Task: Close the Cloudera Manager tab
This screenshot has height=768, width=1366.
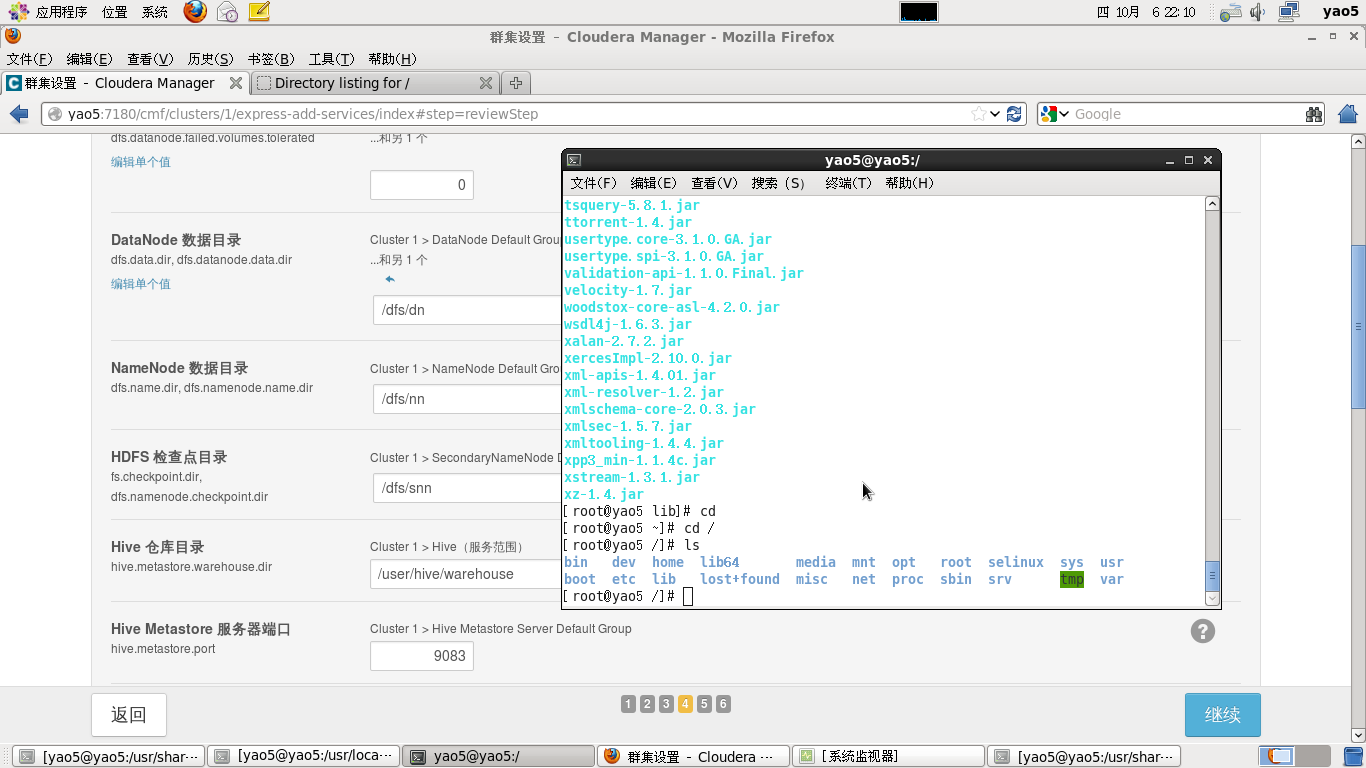Action: [x=236, y=83]
